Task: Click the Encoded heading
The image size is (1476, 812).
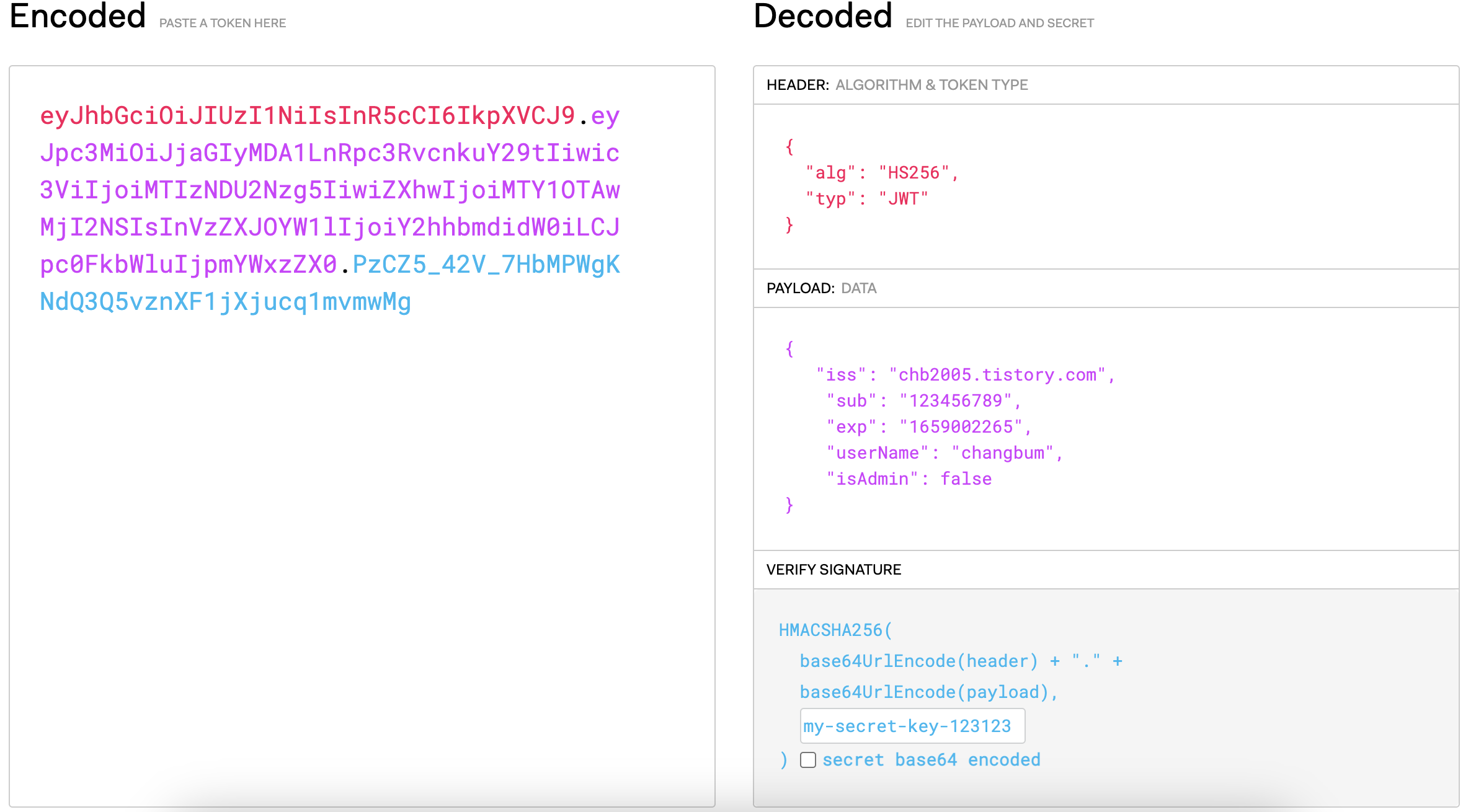Action: (78, 16)
